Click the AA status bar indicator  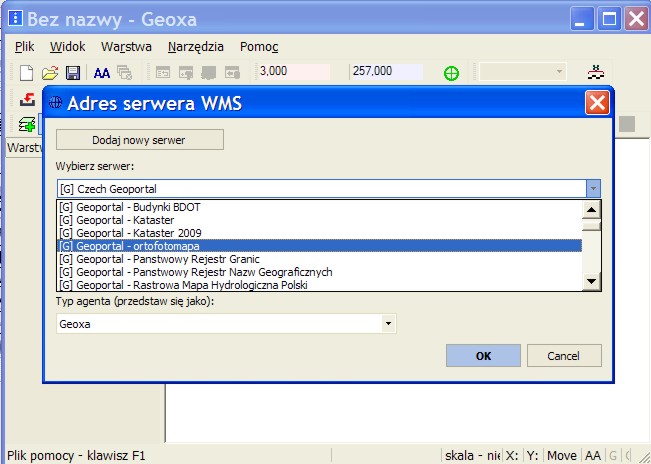tap(592, 456)
